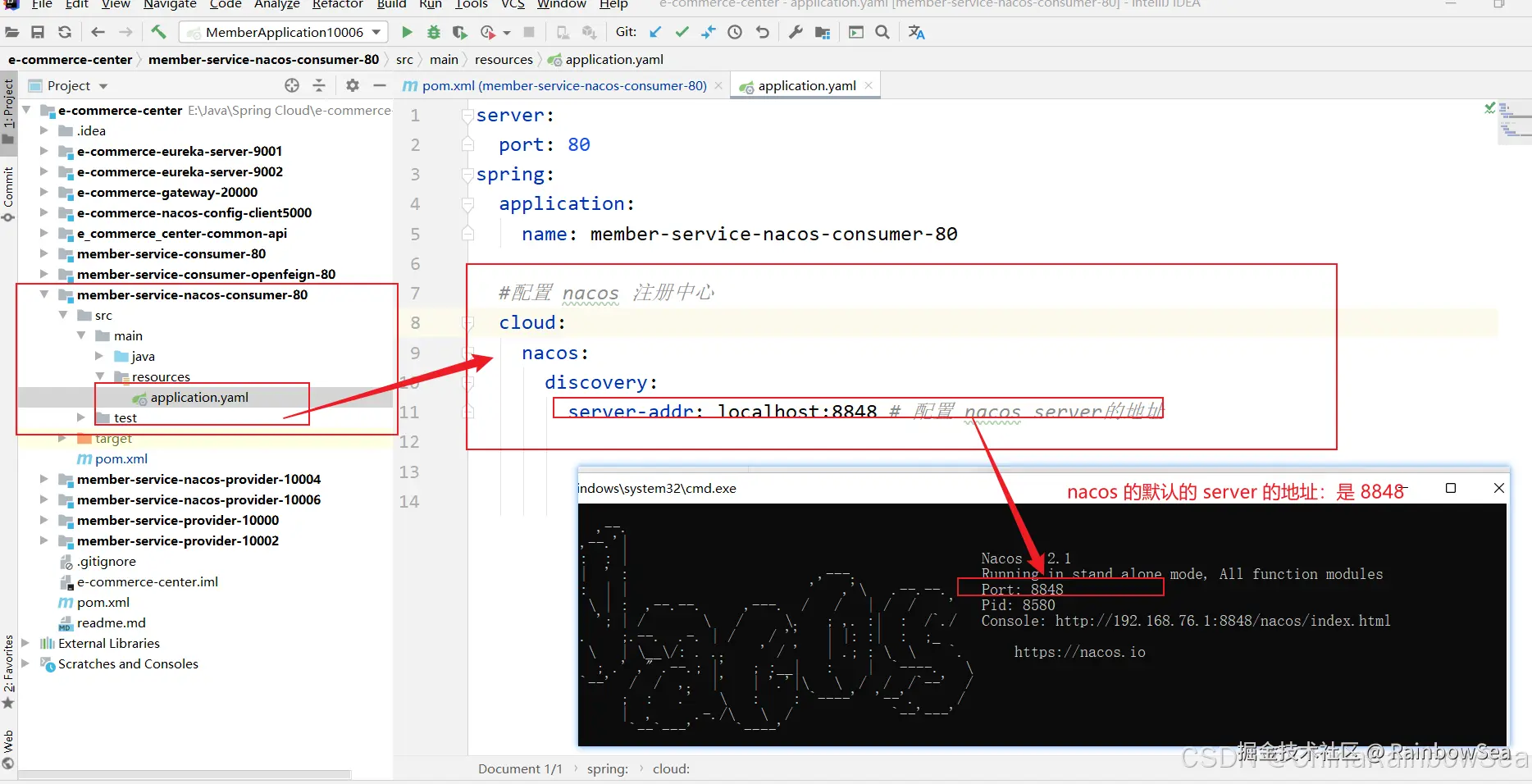Switch to the application.yaml editor tab
Viewport: 1532px width, 784px height.
click(x=806, y=85)
